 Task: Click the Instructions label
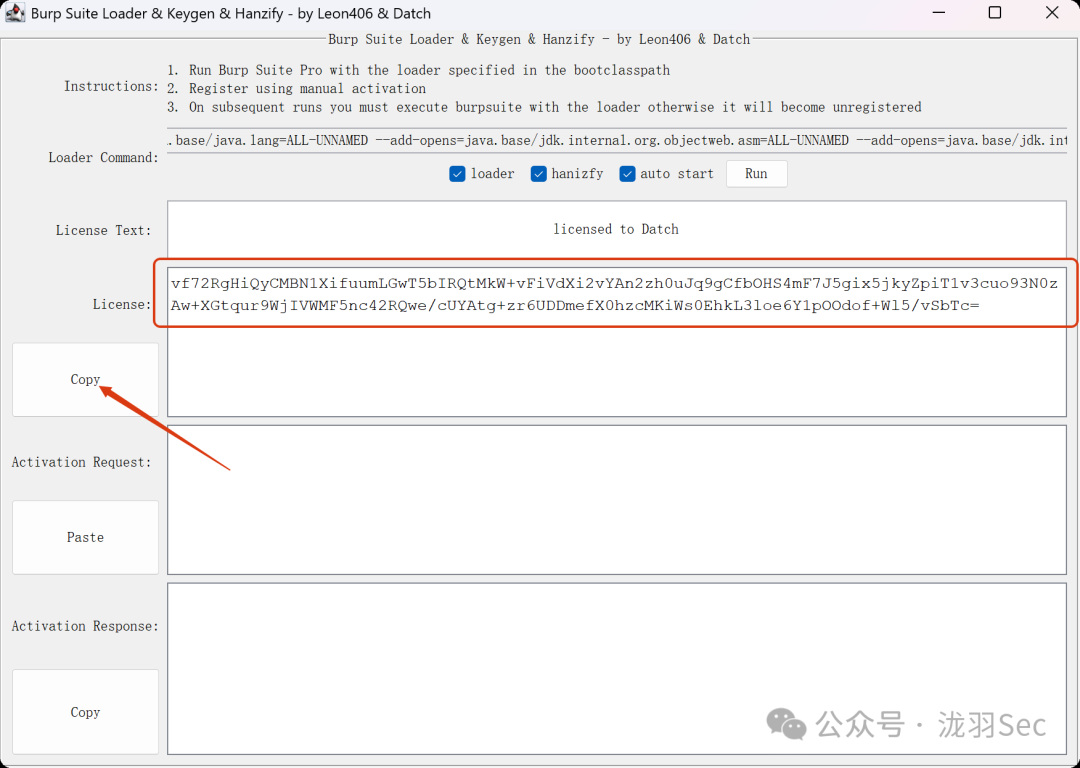click(x=111, y=86)
